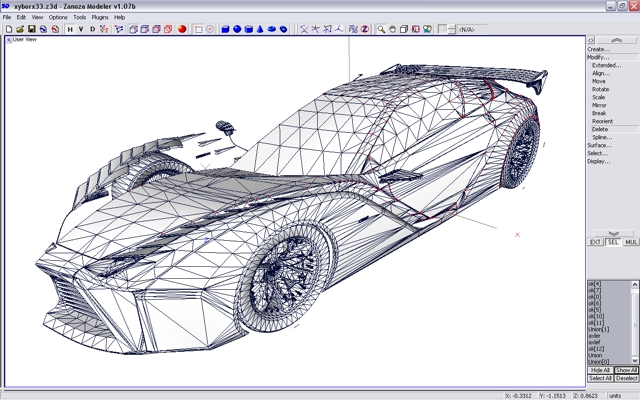This screenshot has width=640, height=400.
Task: Click the Save floppy disk icon
Action: pyautogui.click(x=31, y=29)
